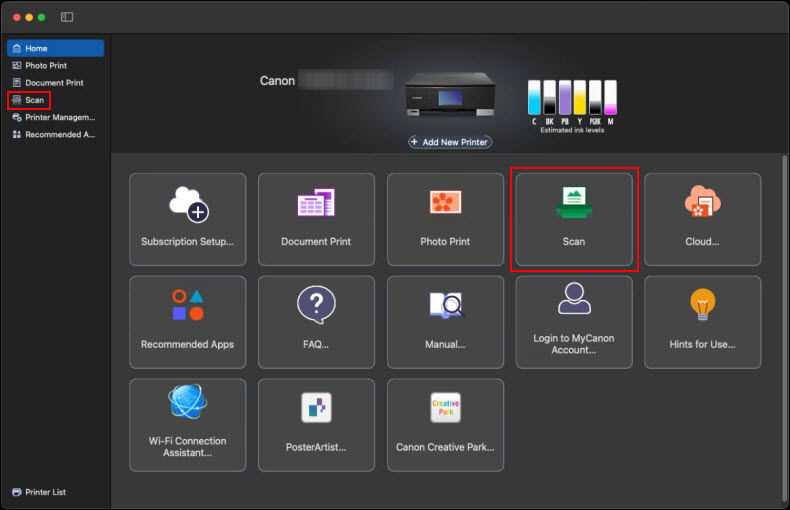Open the Subscription Setup cloud tile
The image size is (790, 510).
[x=187, y=219]
